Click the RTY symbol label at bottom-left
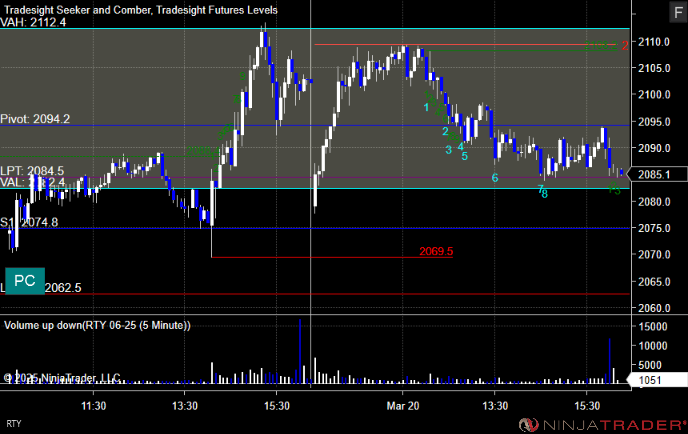 point(14,424)
